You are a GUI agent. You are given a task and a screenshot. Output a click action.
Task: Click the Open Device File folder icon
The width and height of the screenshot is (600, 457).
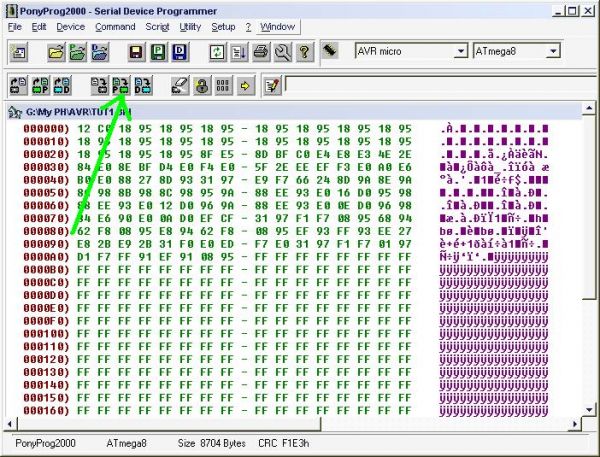click(52, 51)
